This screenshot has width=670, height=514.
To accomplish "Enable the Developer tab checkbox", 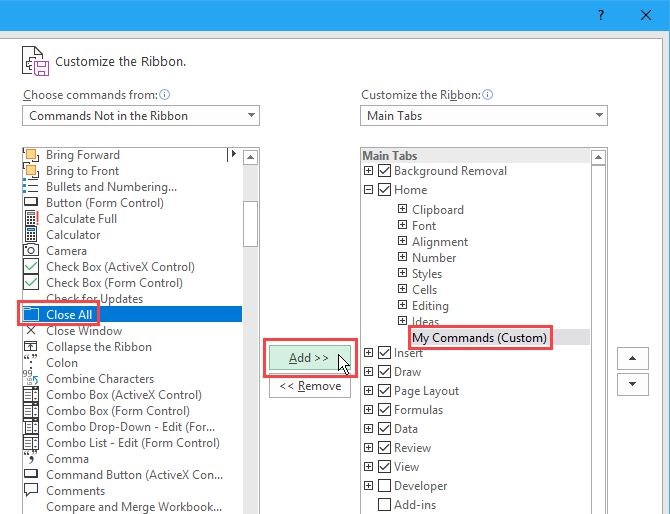I will [384, 486].
